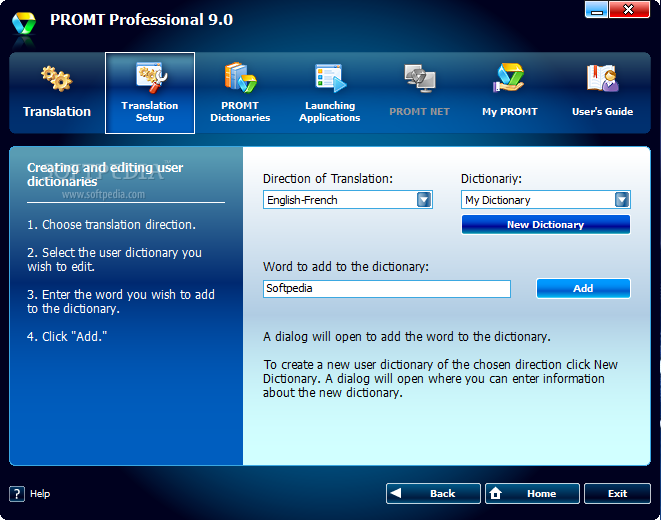Click the 'Direction of Translation:' label
The width and height of the screenshot is (661, 520).
(328, 179)
